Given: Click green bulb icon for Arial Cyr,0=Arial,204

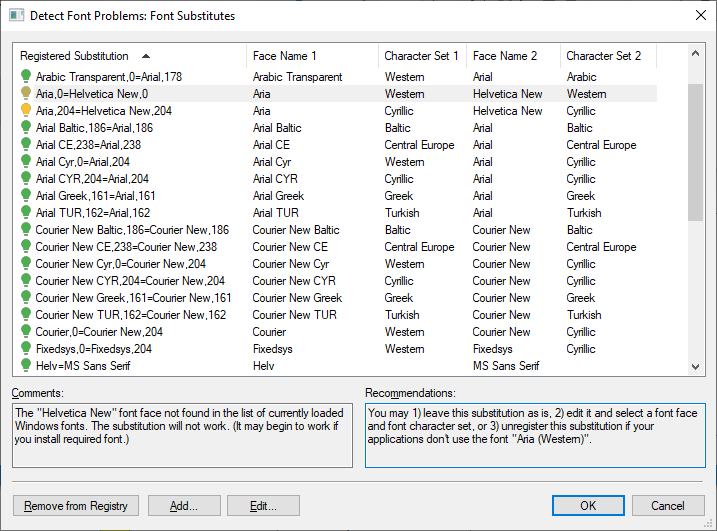Looking at the screenshot, I should click(26, 161).
